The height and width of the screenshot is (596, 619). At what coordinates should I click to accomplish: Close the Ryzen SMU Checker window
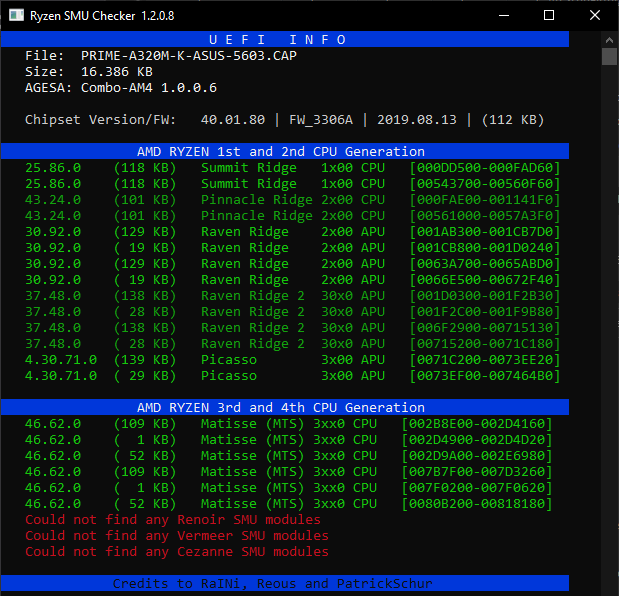595,15
